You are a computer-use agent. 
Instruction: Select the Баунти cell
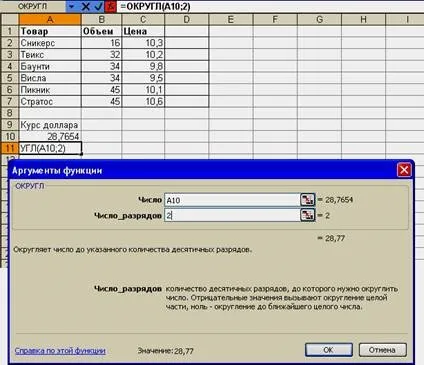pos(50,66)
